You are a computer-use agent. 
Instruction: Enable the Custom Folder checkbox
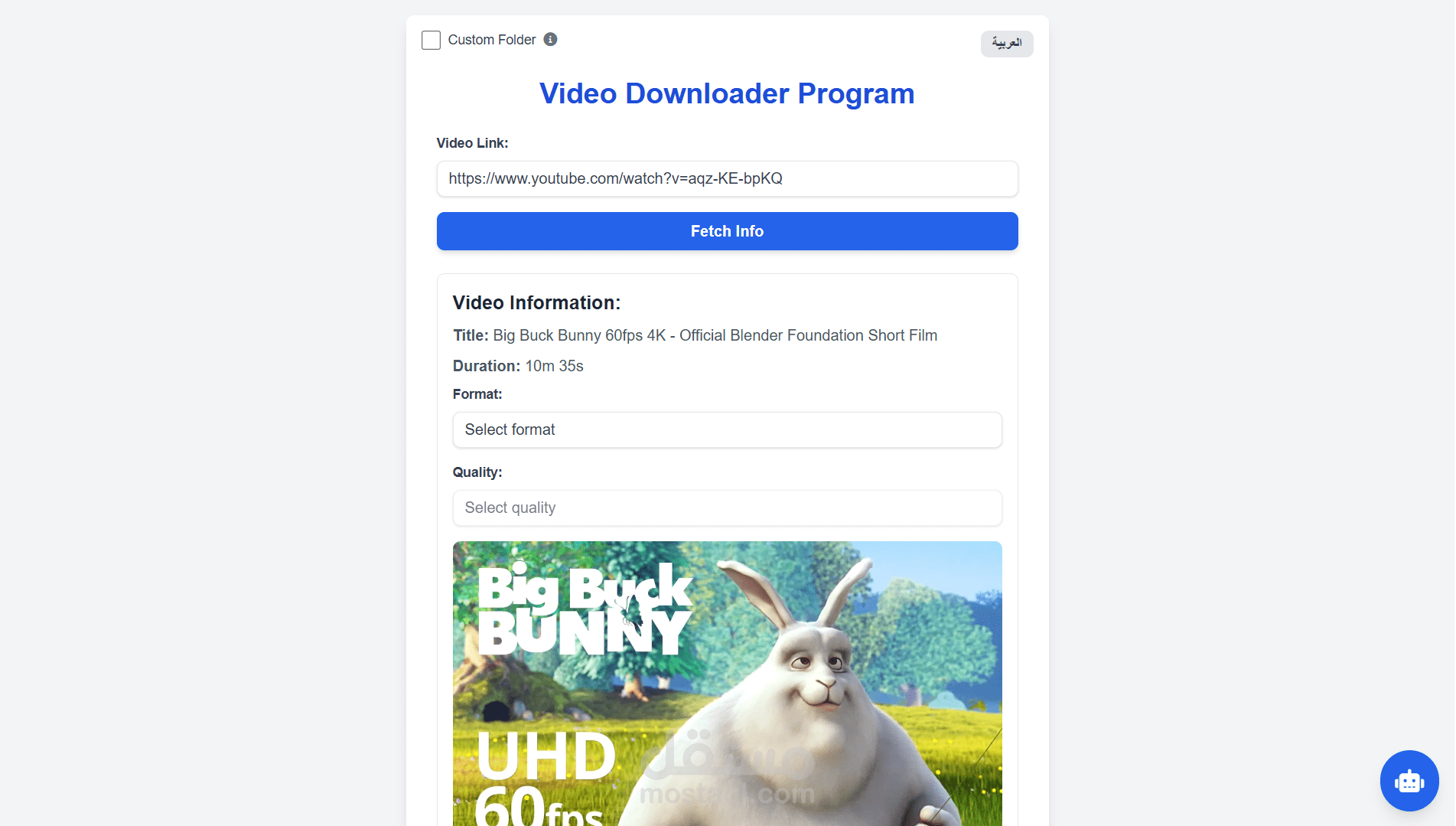pyautogui.click(x=431, y=40)
